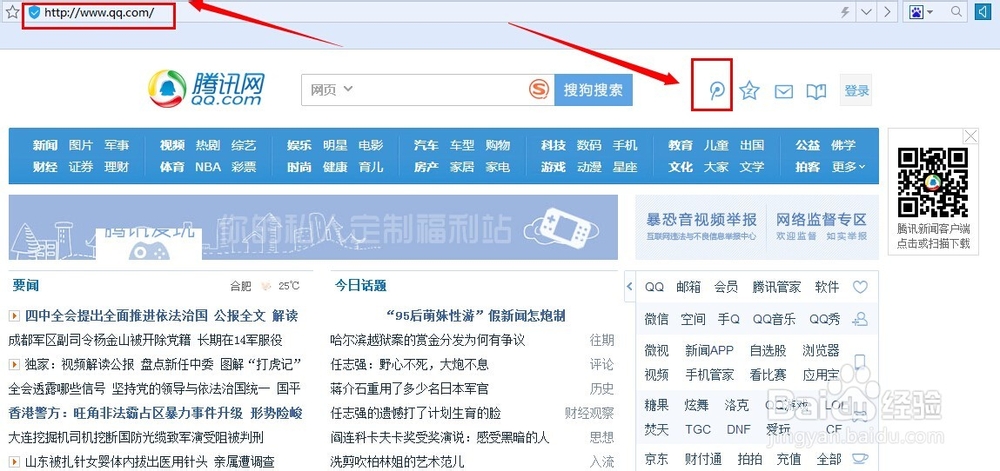Click the phone icon in services panel
Screen dimensions: 1000x471
click(860, 362)
